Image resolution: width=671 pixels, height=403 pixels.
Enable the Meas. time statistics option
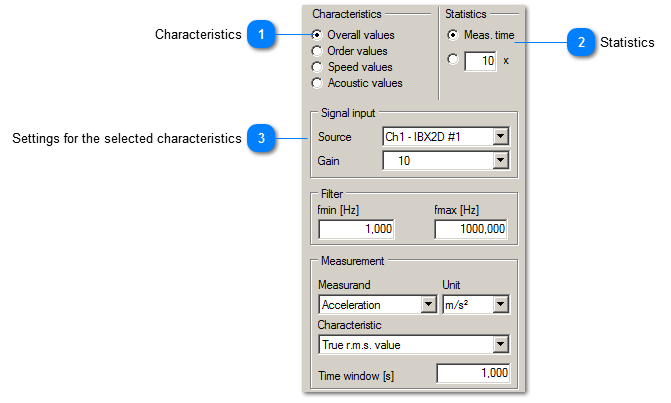[x=453, y=35]
